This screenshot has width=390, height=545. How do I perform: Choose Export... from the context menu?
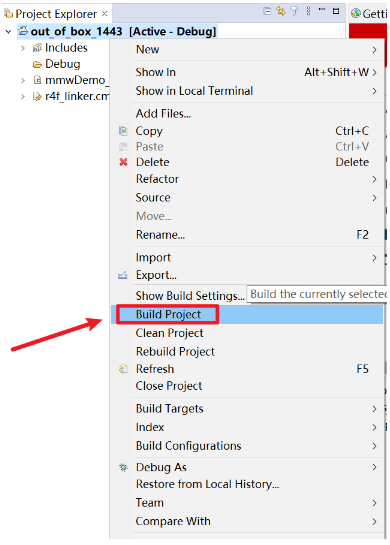[247, 275]
